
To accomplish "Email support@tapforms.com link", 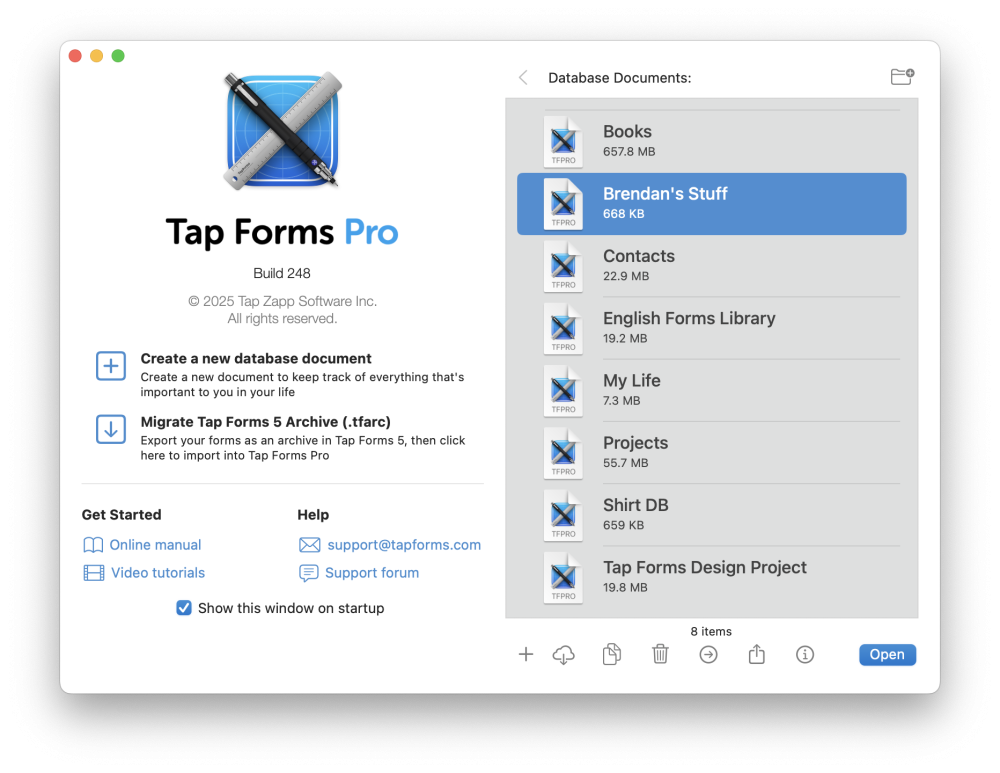I will pyautogui.click(x=404, y=545).
